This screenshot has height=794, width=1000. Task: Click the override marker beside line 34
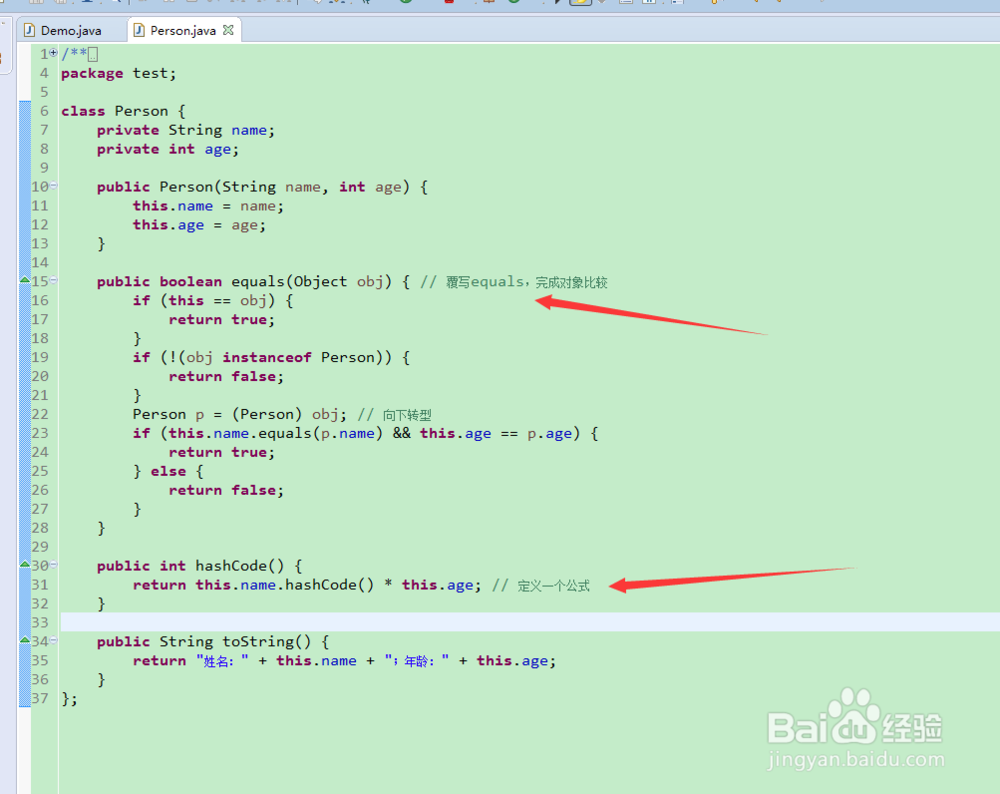click(x=25, y=639)
